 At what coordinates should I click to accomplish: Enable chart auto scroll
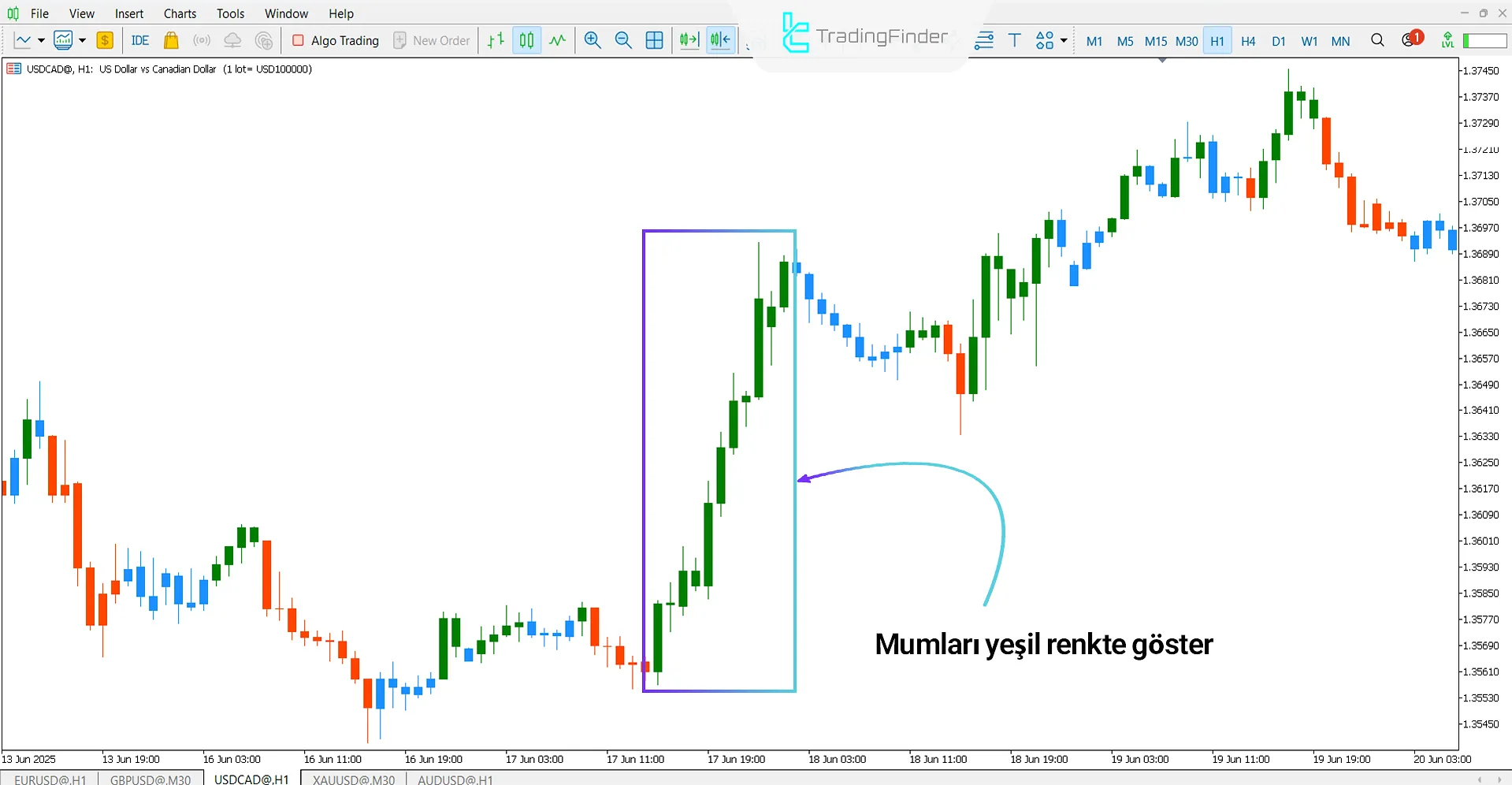pos(689,40)
